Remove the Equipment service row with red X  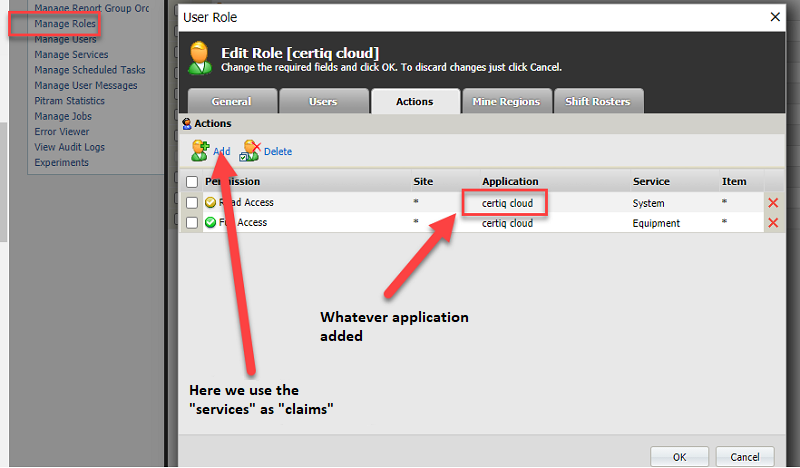point(773,223)
